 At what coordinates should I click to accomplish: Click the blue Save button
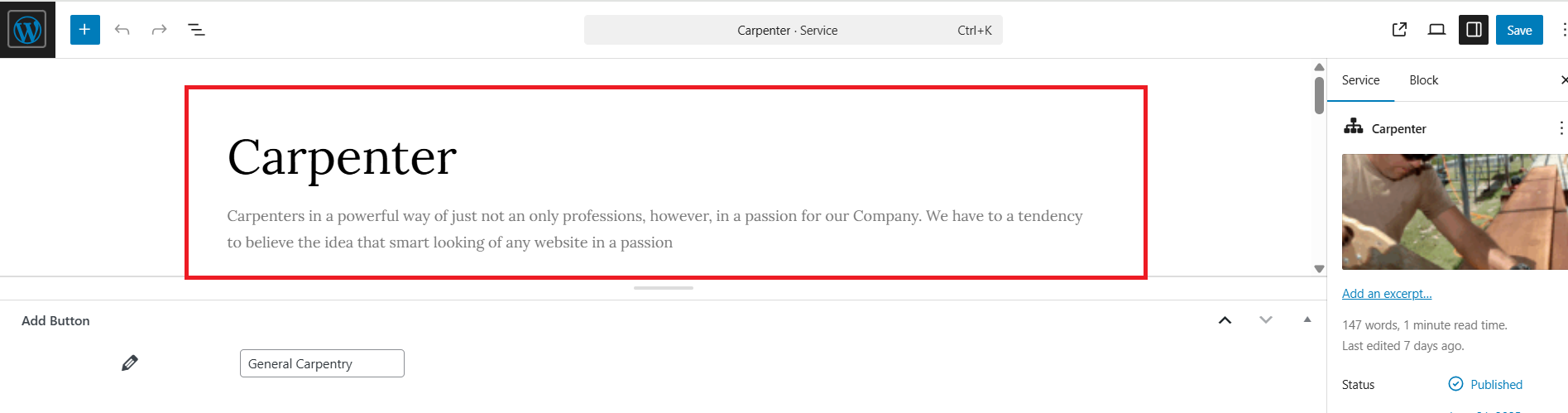click(x=1519, y=30)
